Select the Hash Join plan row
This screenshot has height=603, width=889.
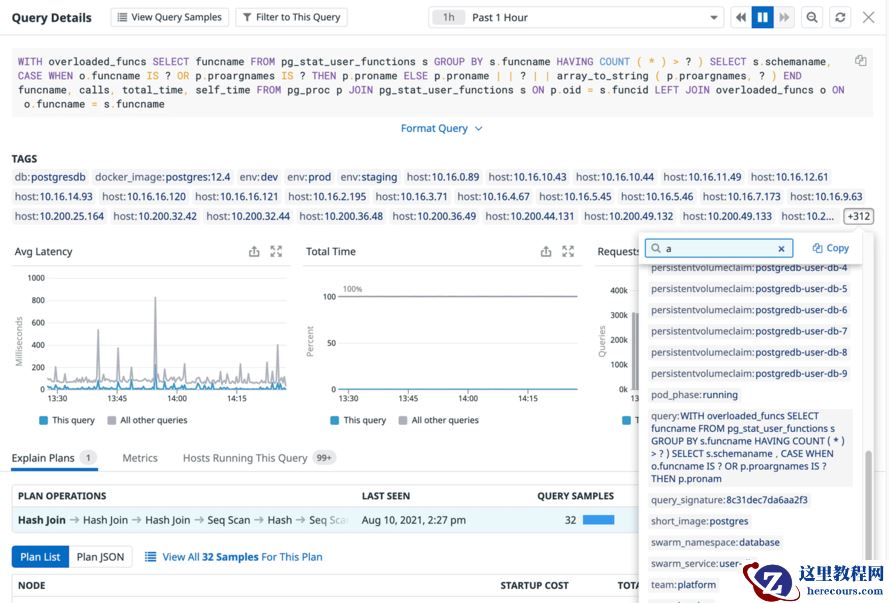click(x=325, y=520)
